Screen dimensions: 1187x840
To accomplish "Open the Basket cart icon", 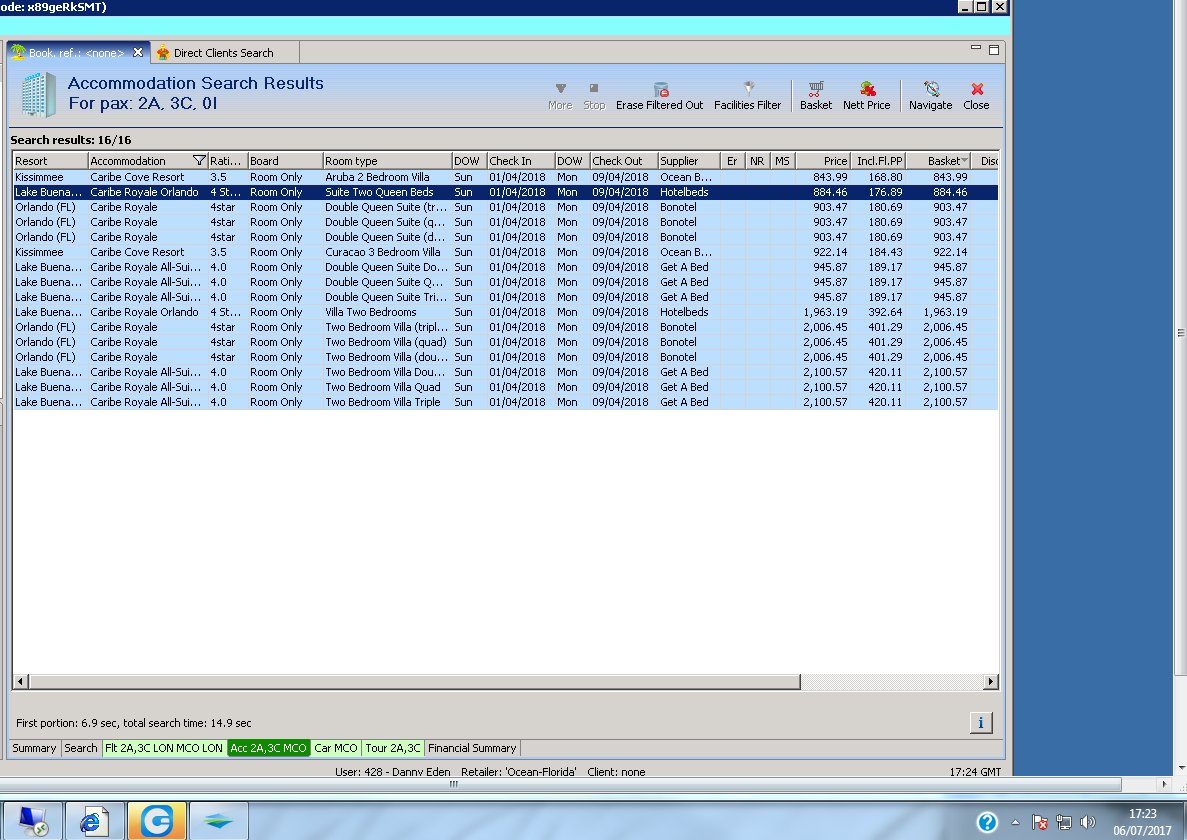I will 816,89.
